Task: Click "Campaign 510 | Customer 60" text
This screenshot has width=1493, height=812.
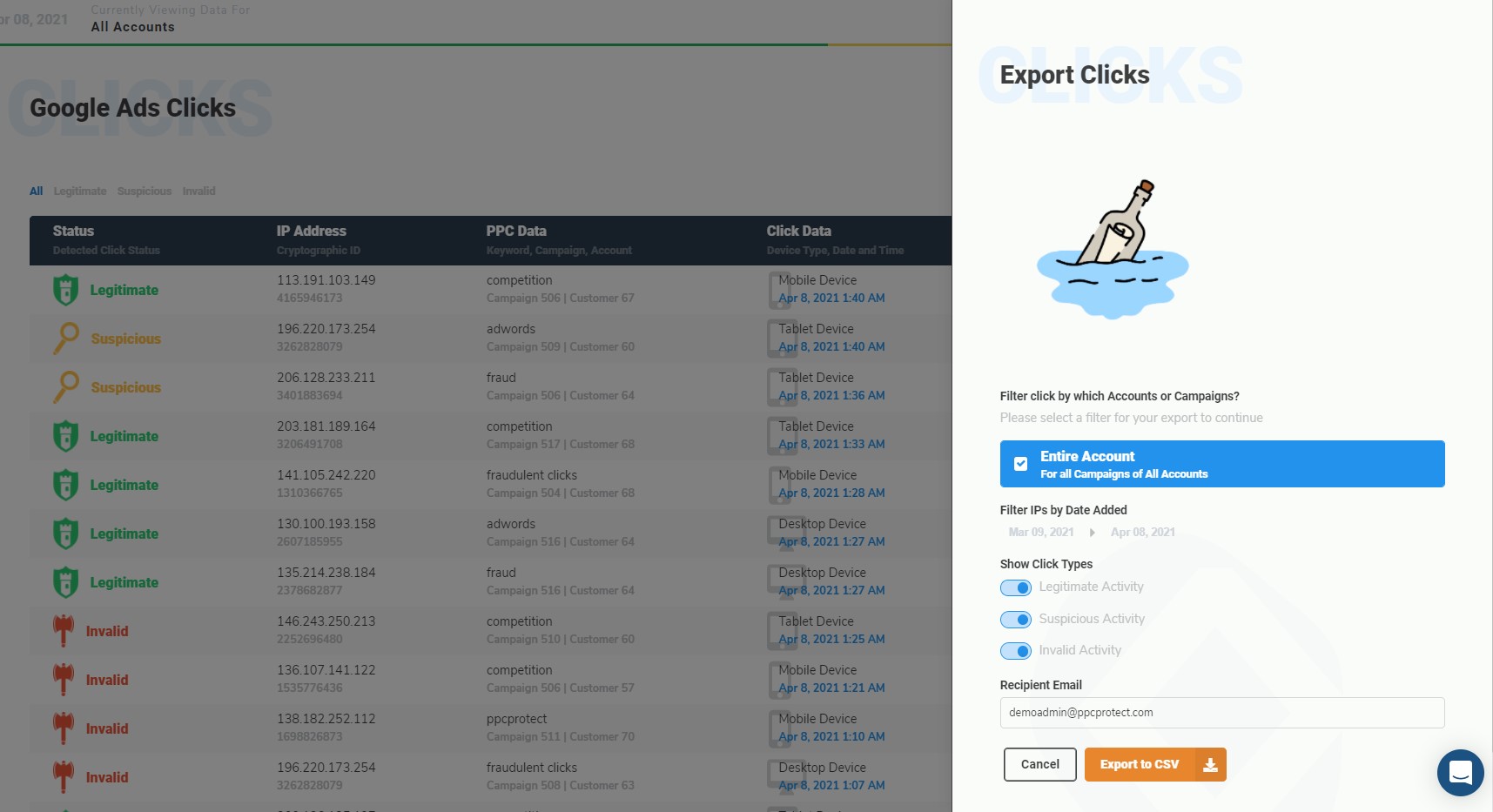Action: point(561,640)
